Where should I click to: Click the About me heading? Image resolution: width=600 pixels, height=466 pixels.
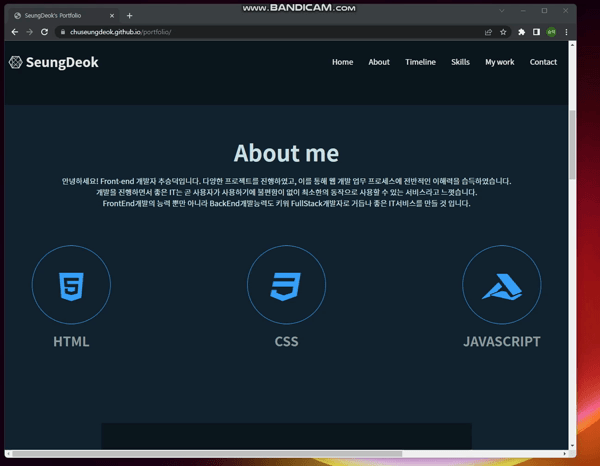[x=286, y=153]
